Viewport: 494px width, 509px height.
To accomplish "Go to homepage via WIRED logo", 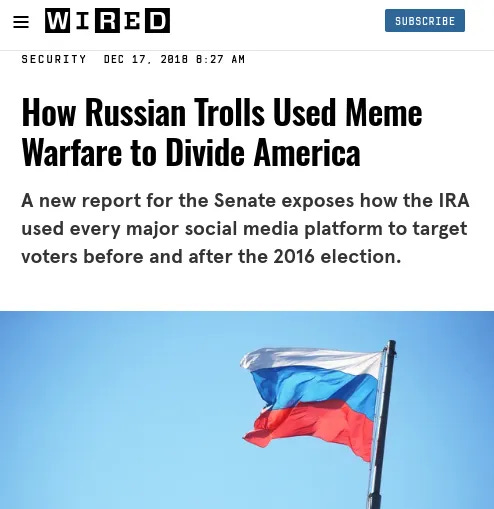I will [x=107, y=21].
